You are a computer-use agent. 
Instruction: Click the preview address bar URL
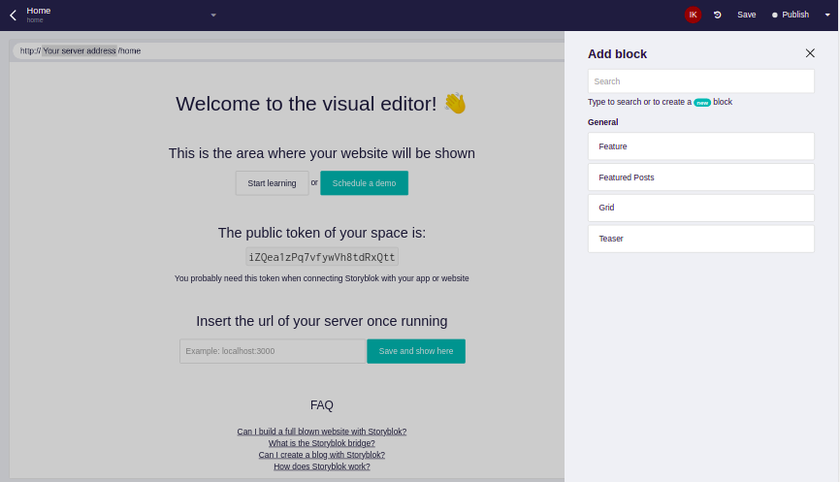[x=80, y=51]
